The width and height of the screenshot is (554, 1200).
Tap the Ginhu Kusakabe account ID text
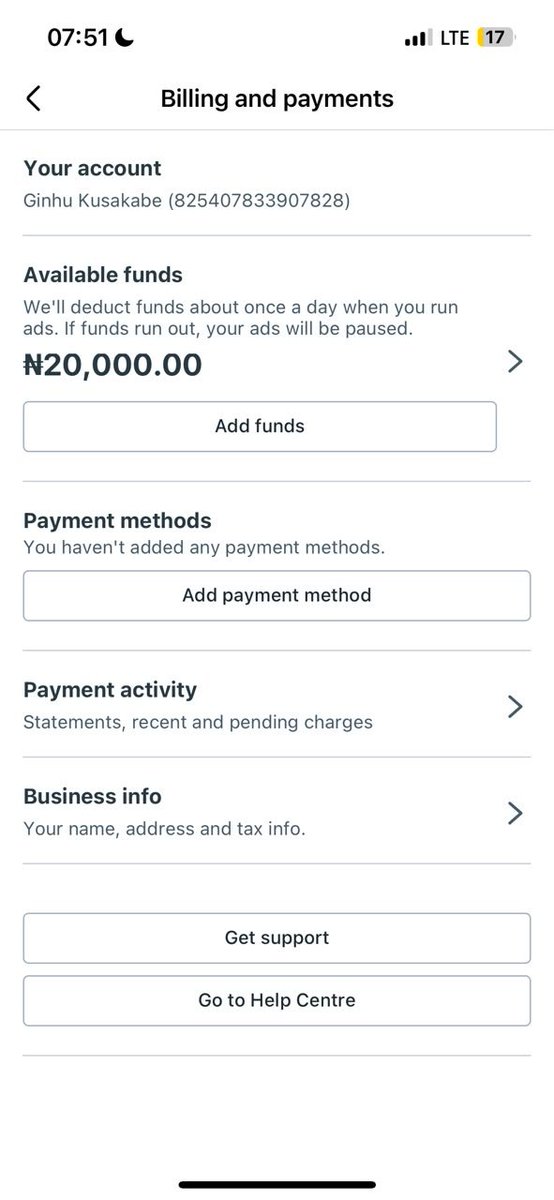coord(187,201)
